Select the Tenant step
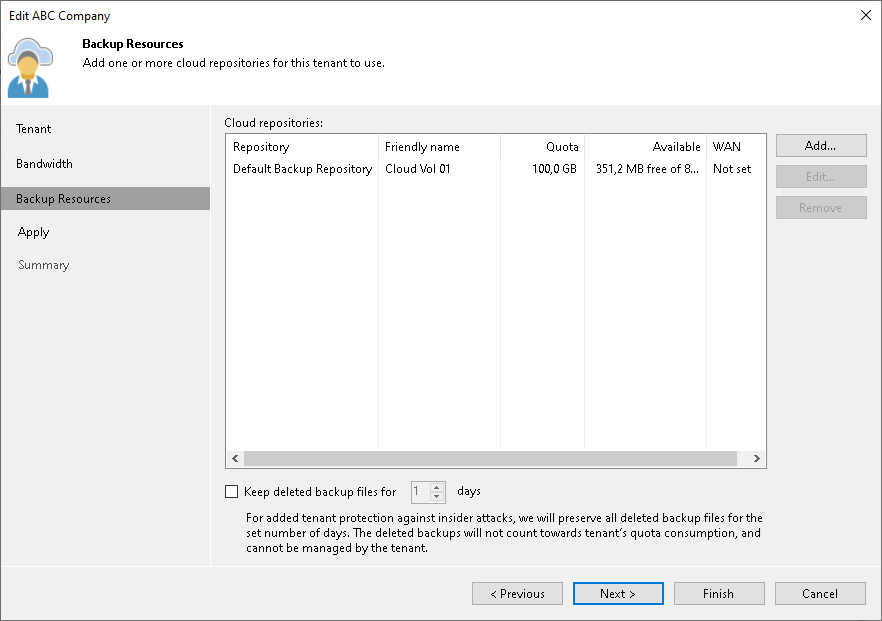 (33, 128)
